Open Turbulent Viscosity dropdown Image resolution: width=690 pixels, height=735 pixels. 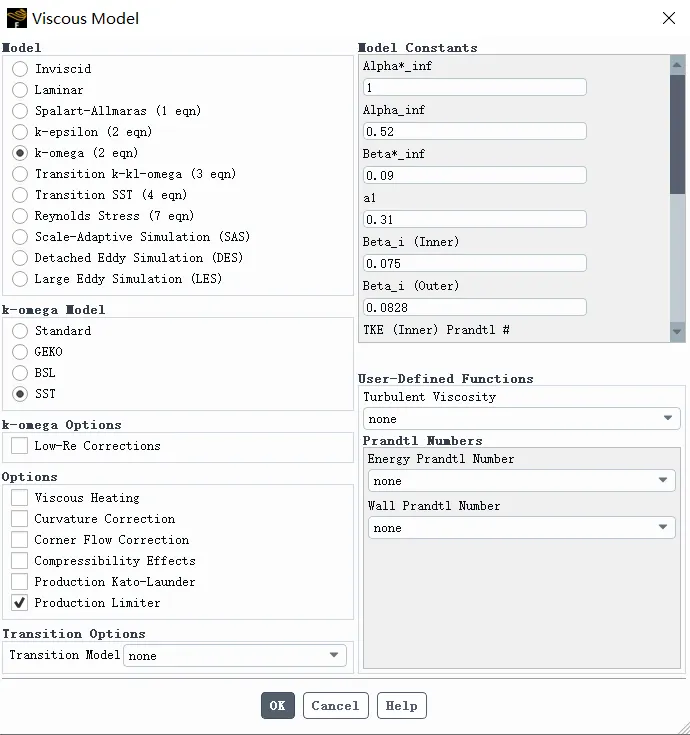(521, 419)
